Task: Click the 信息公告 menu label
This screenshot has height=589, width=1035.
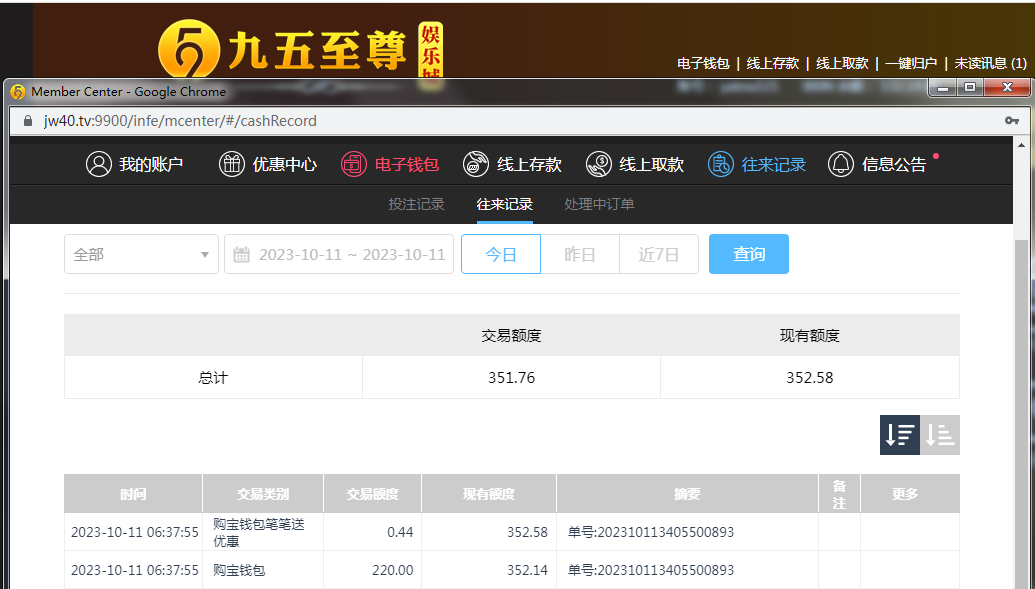Action: pyautogui.click(x=894, y=164)
